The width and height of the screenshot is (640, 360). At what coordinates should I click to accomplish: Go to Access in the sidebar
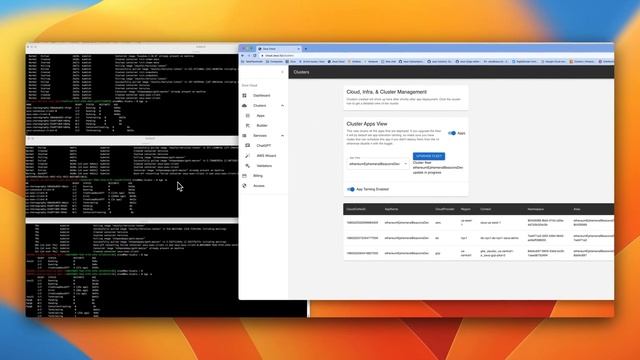259,186
